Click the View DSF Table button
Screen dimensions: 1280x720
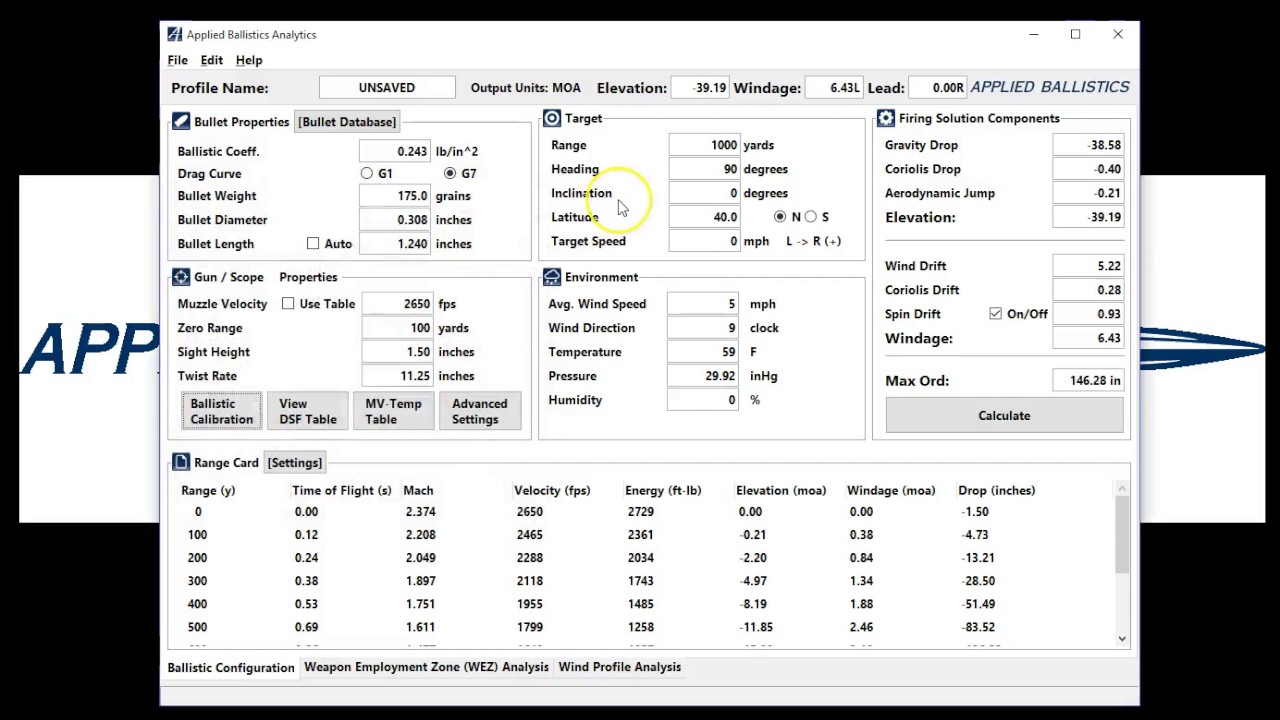308,411
